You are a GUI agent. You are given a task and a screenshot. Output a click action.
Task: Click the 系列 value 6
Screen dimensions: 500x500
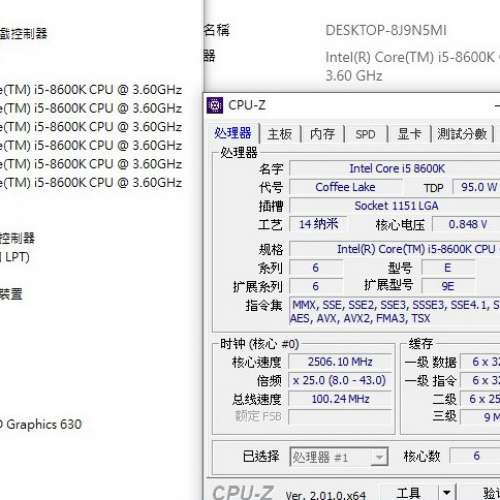point(316,267)
